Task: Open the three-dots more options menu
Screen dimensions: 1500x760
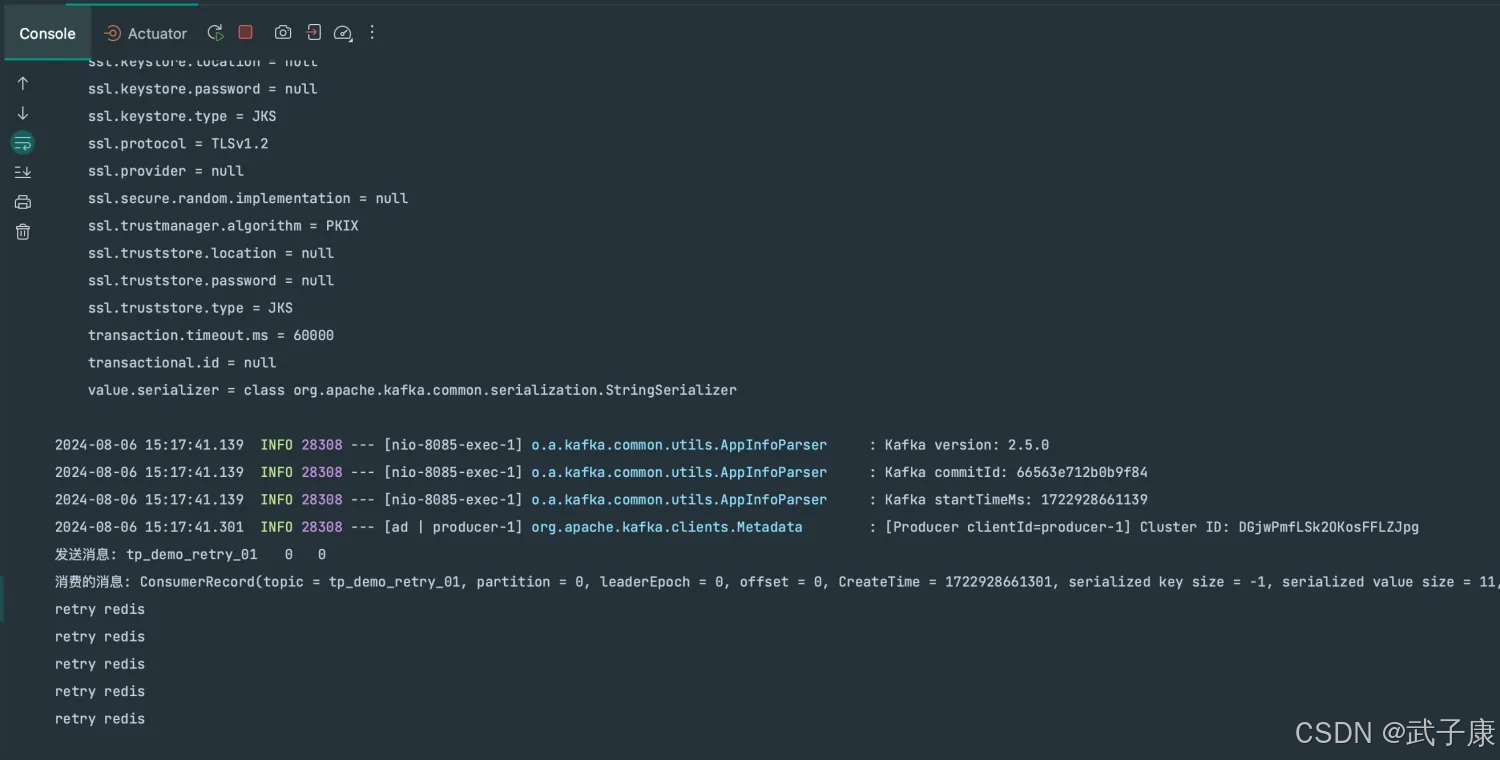Action: [372, 33]
